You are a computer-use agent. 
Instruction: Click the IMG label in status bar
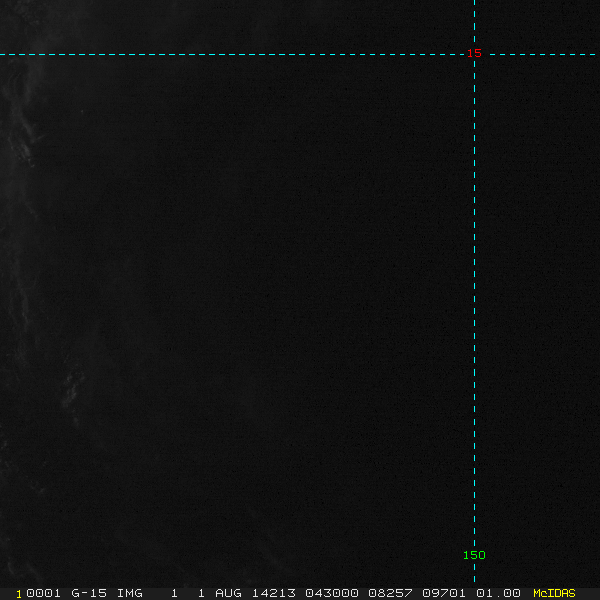pos(129,593)
